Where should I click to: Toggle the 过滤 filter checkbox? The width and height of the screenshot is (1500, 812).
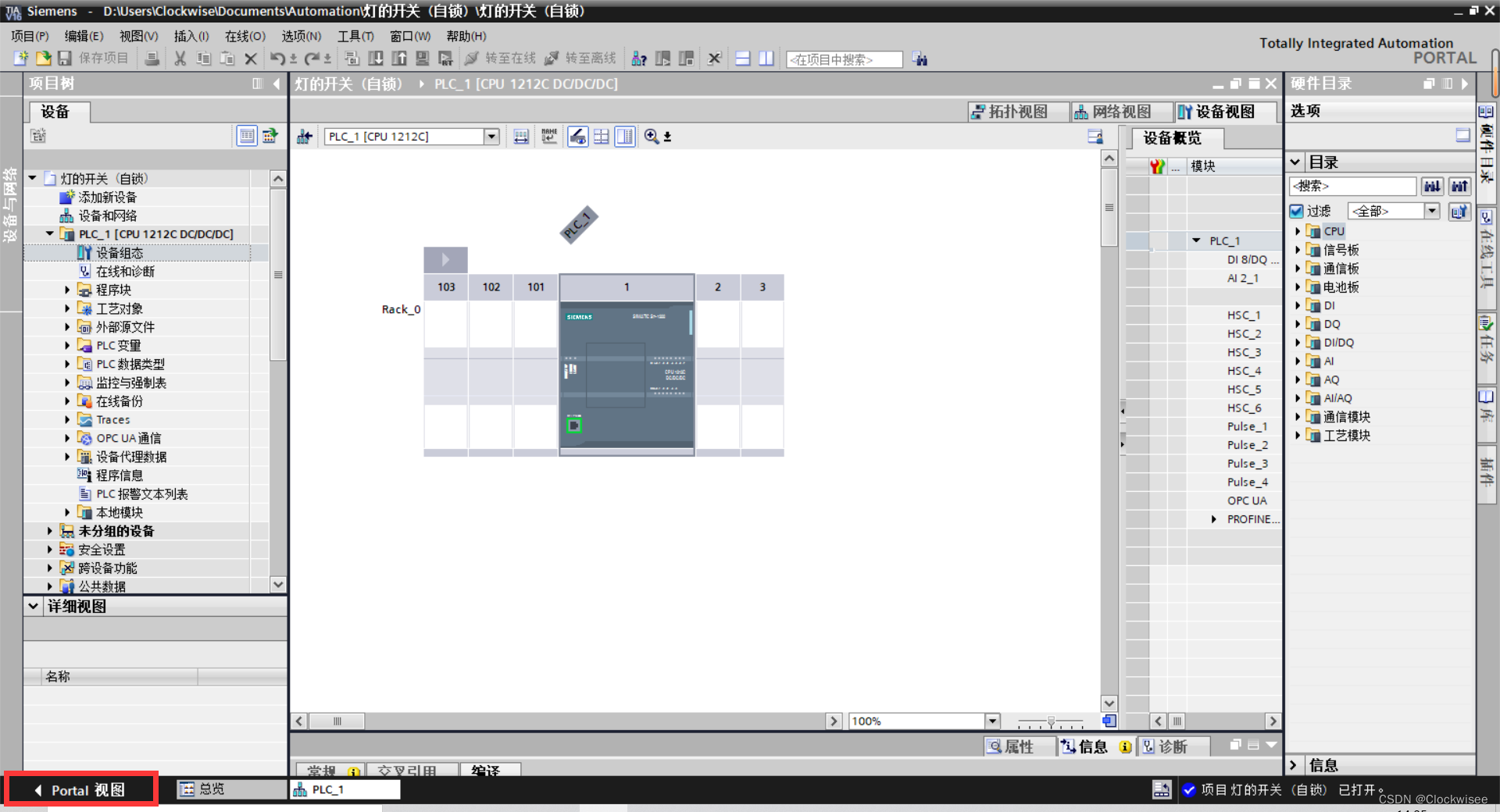[1297, 211]
